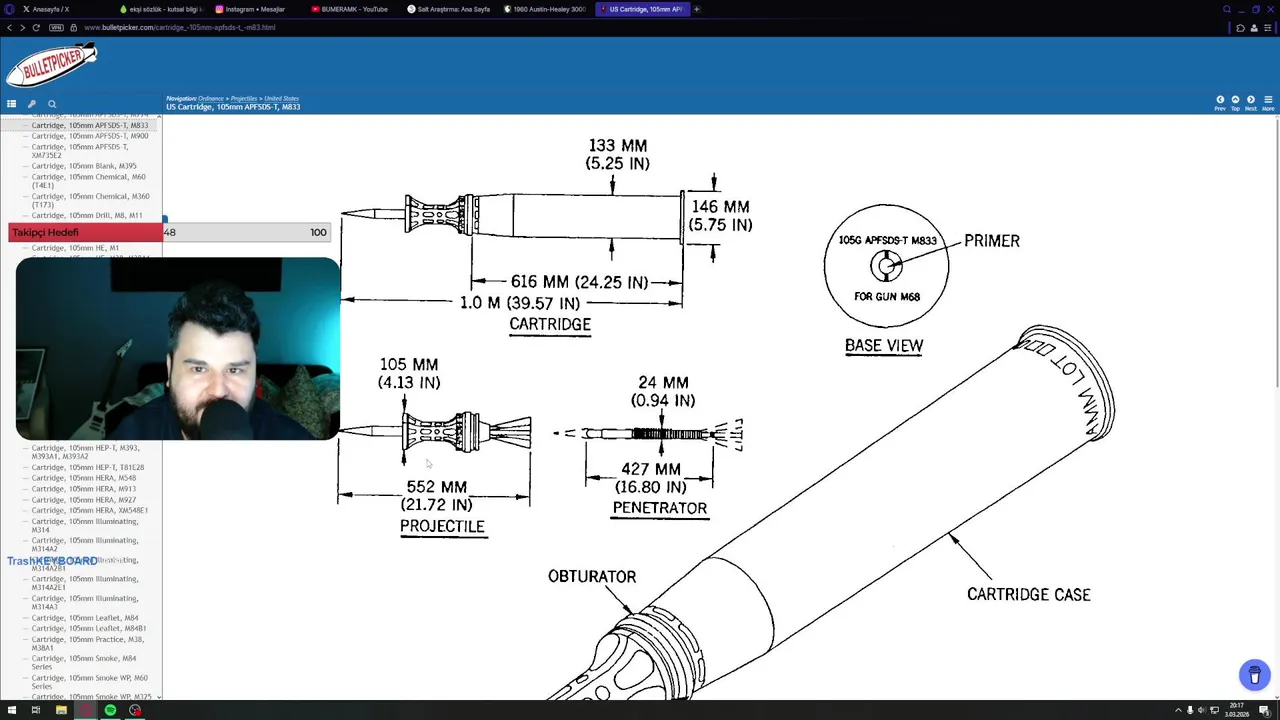Open the More hamburger menu

(1268, 102)
